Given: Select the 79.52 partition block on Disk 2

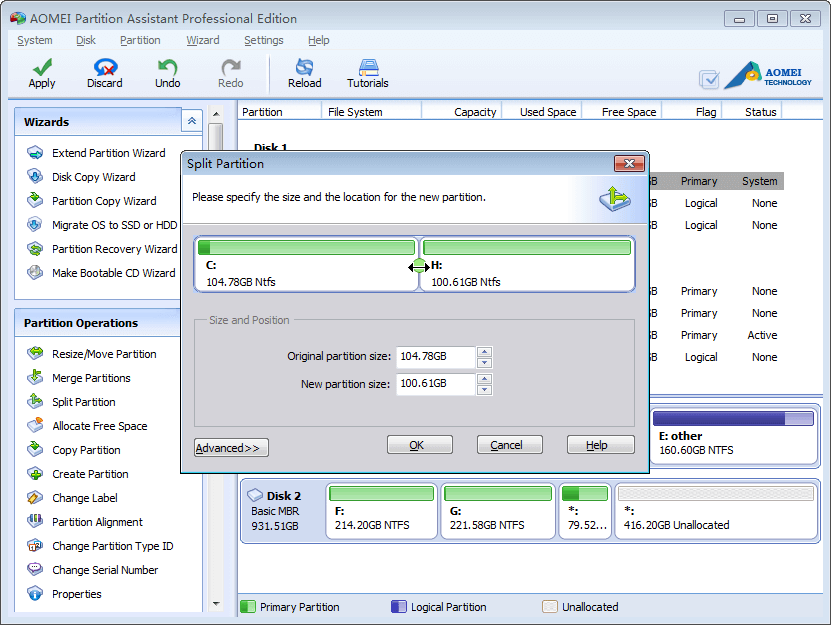Looking at the screenshot, I should point(585,510).
